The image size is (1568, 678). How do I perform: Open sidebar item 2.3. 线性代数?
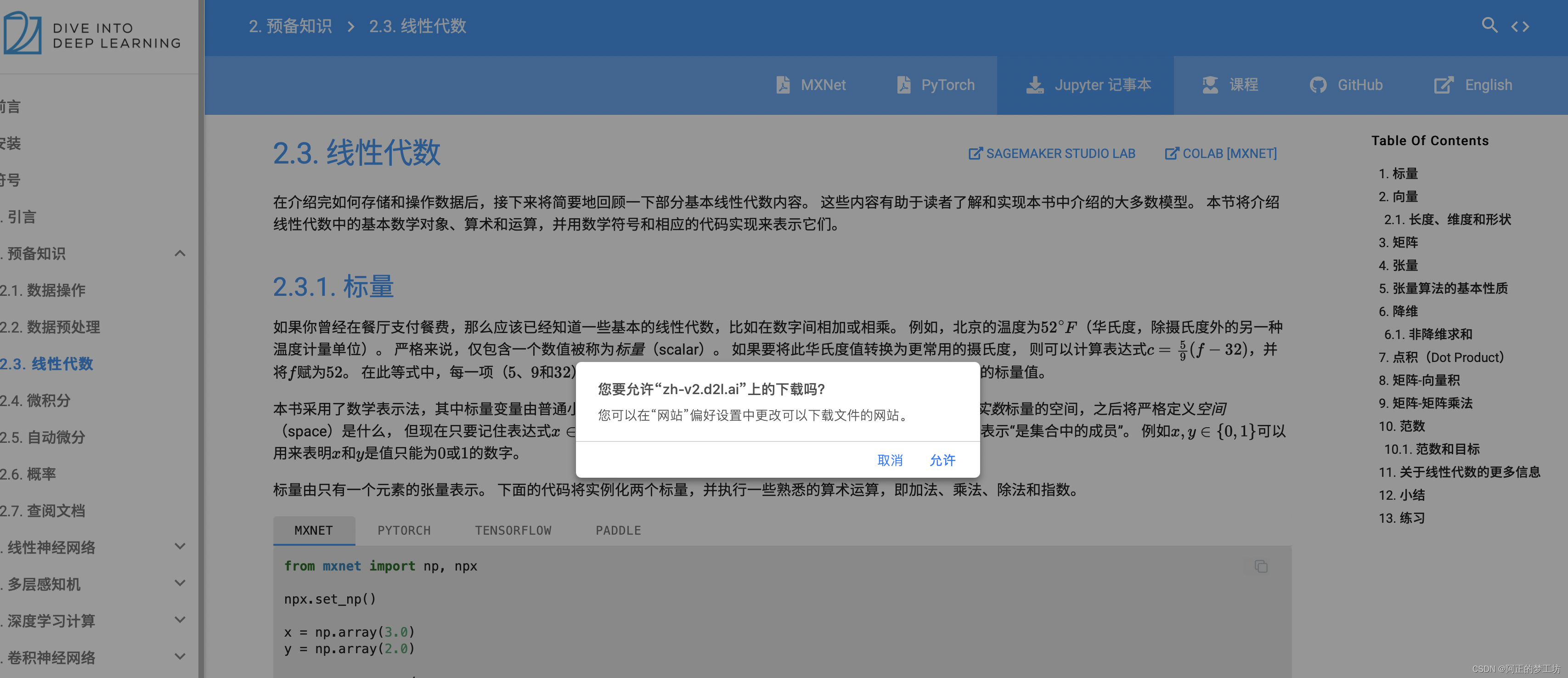46,363
